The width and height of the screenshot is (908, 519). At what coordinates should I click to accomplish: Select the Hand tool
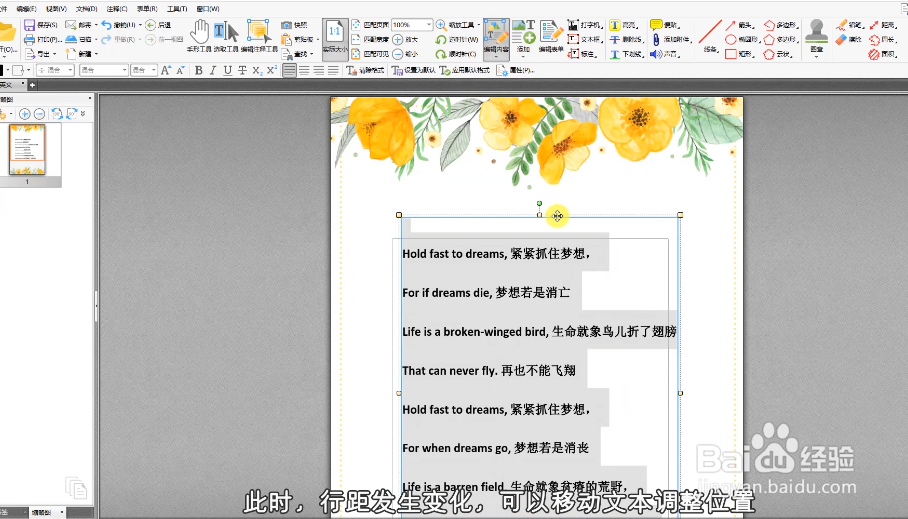[200, 36]
